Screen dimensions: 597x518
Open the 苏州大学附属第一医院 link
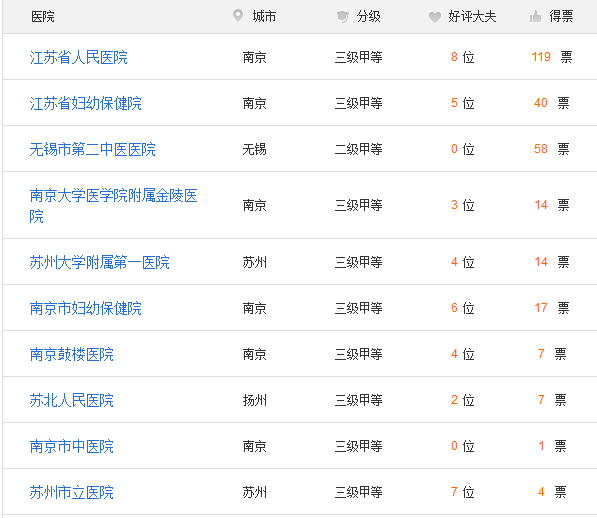99,262
